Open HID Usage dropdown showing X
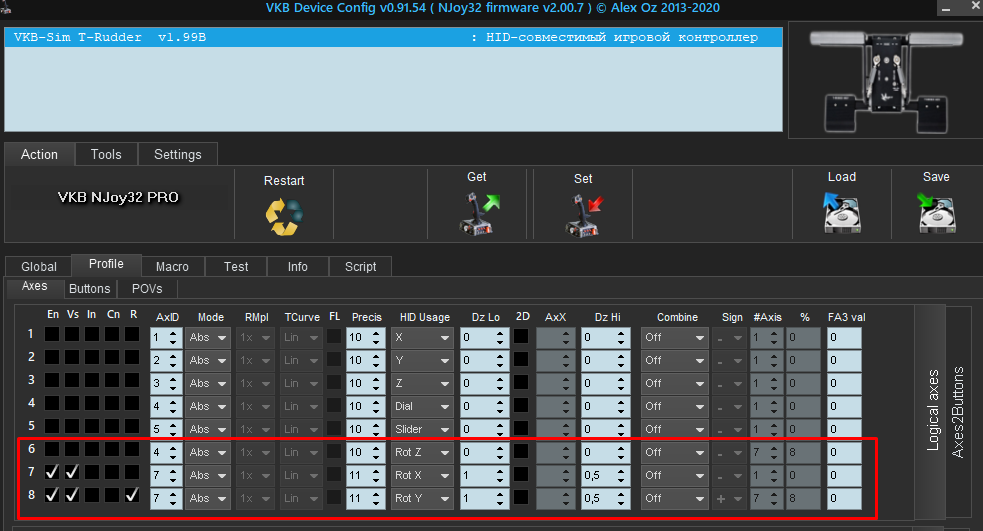This screenshot has width=983, height=531. [422, 337]
